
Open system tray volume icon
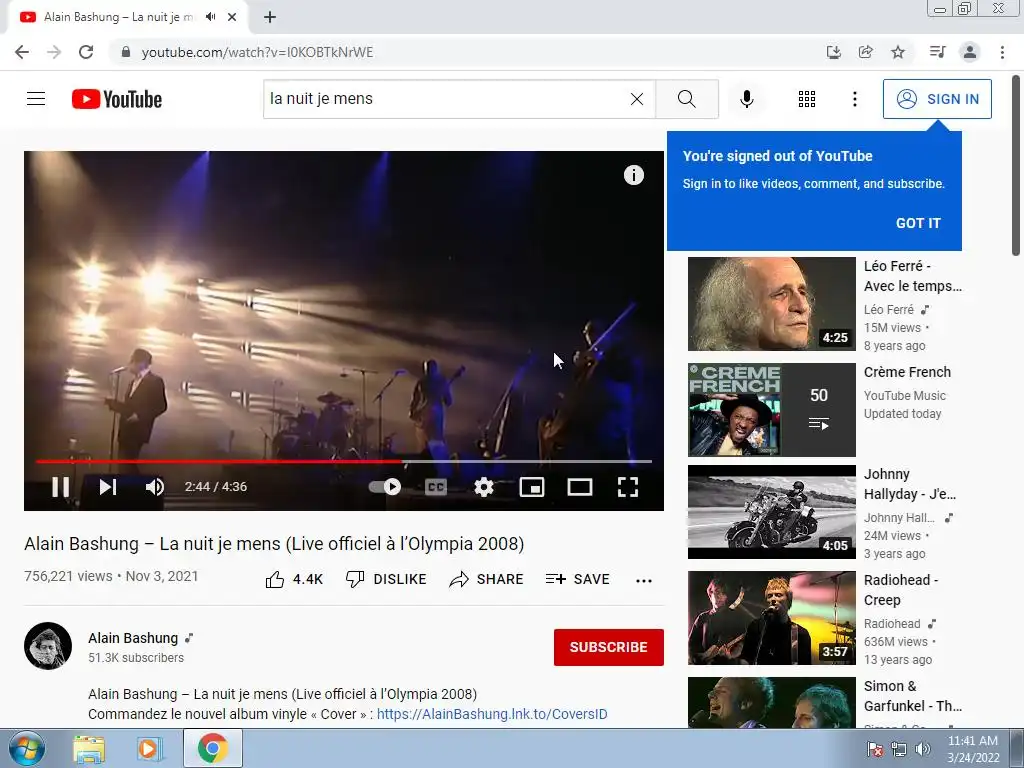[923, 749]
